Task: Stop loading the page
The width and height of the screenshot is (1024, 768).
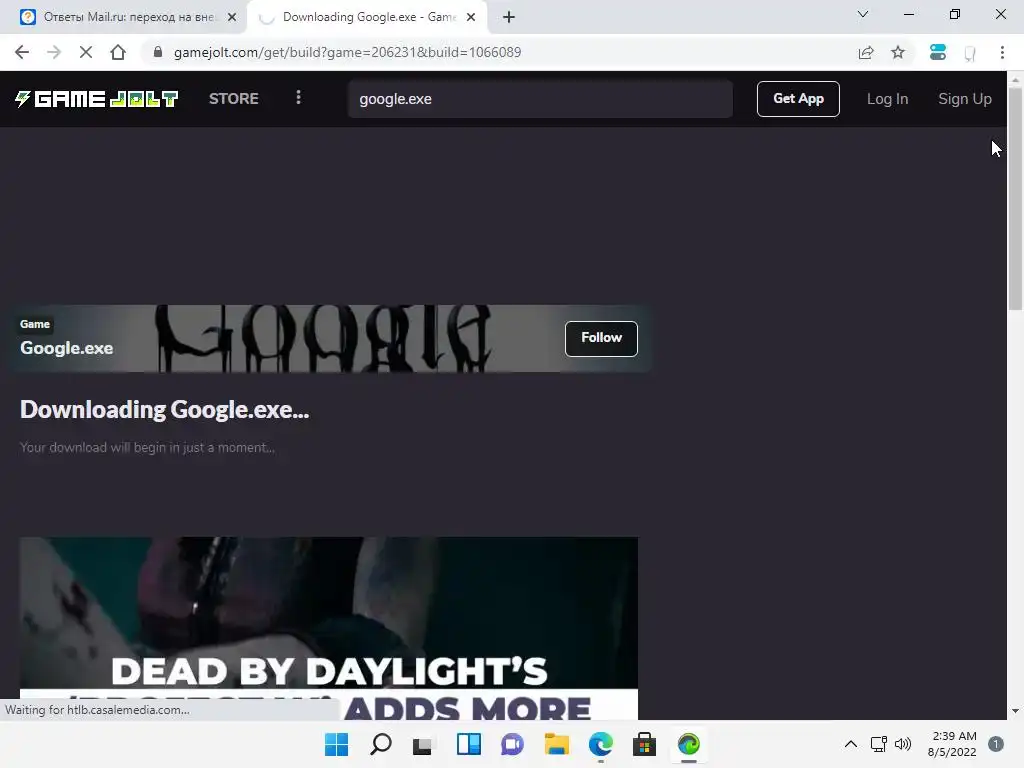Action: point(86,52)
